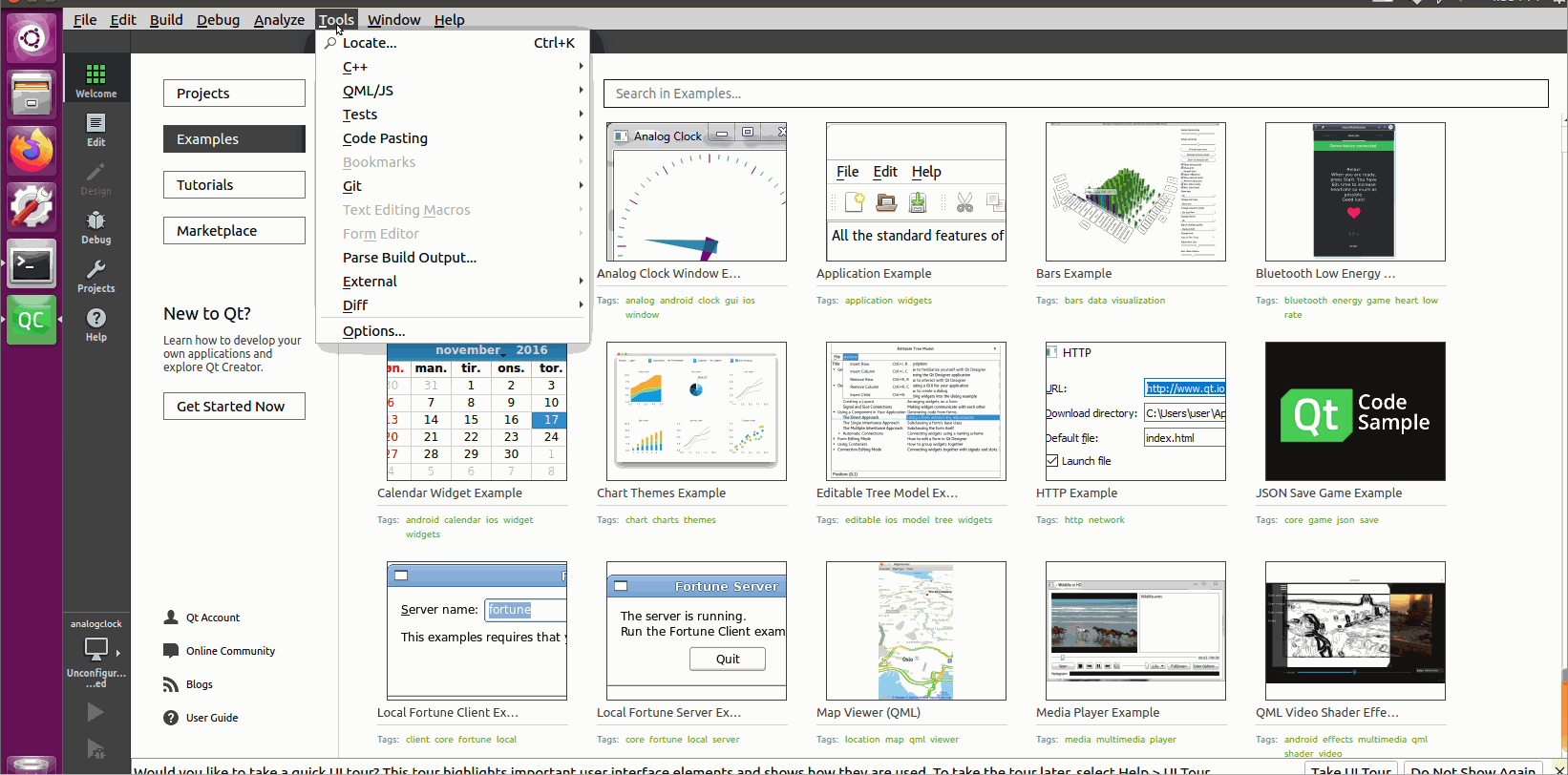The width and height of the screenshot is (1568, 775).
Task: Open Ubuntu logo in dock
Action: click(x=32, y=39)
